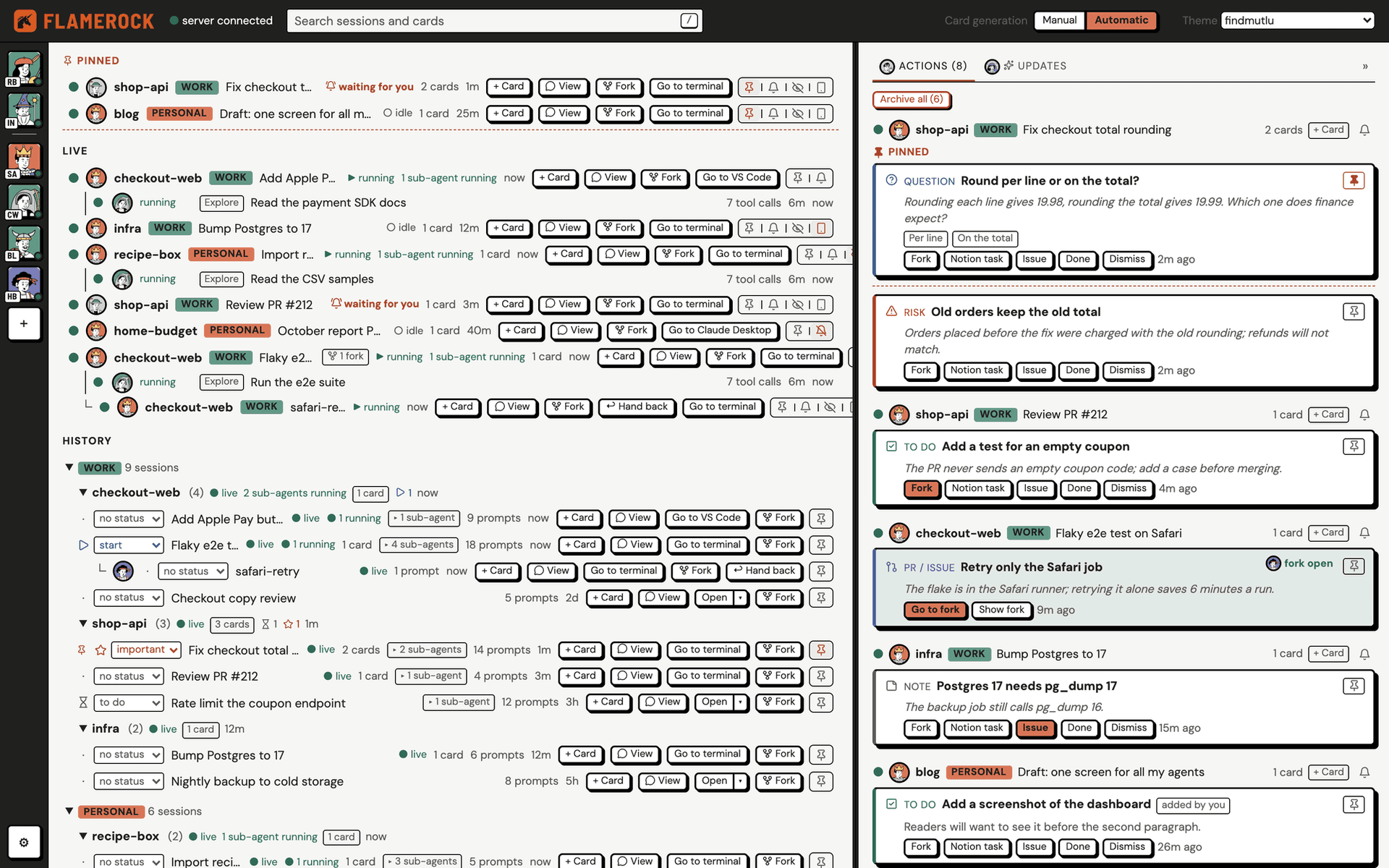Click '1 fork' badge on checkout-web Flaky row
This screenshot has height=868, width=1389.
point(346,357)
